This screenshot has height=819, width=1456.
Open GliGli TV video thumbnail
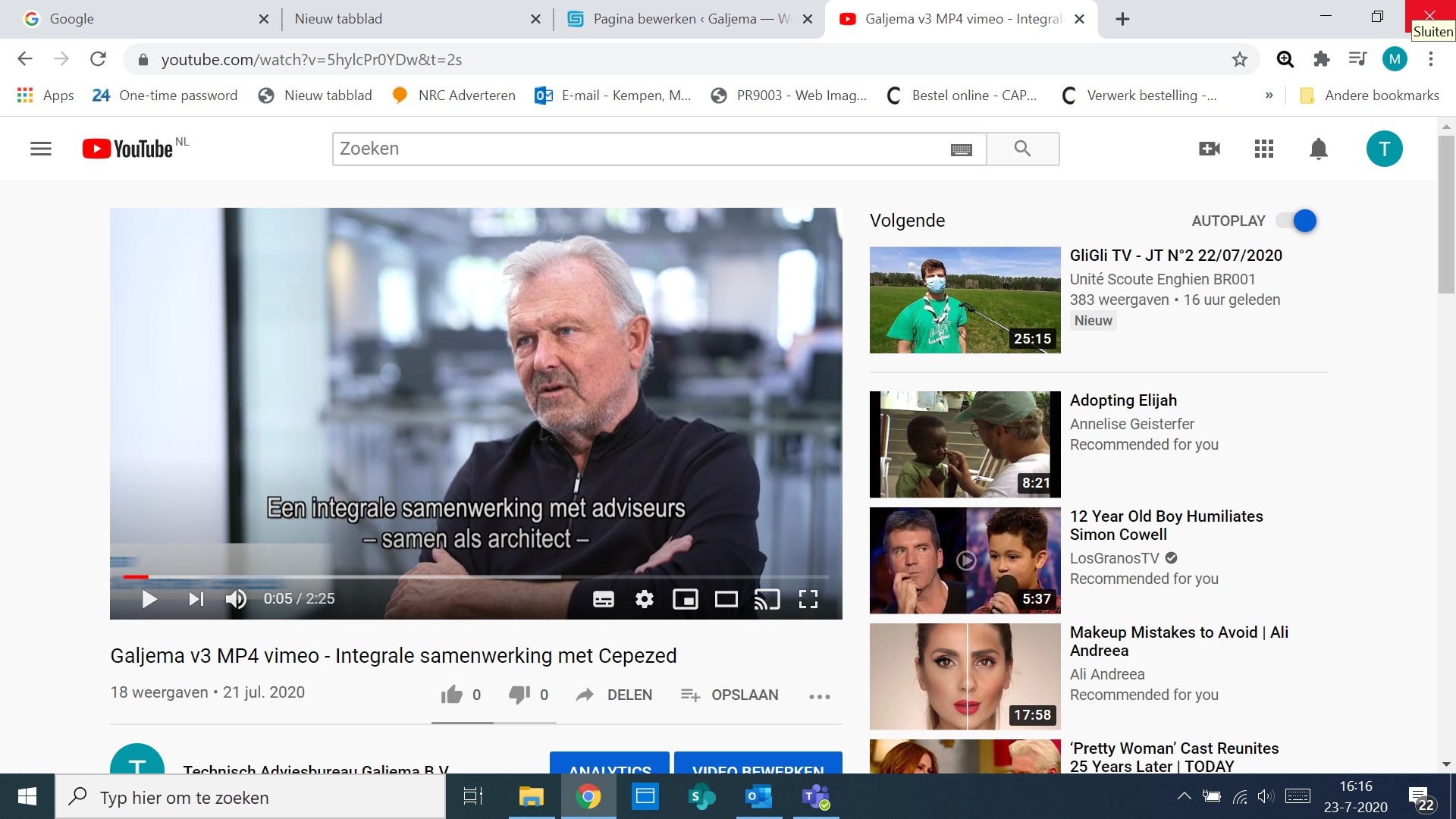(965, 300)
